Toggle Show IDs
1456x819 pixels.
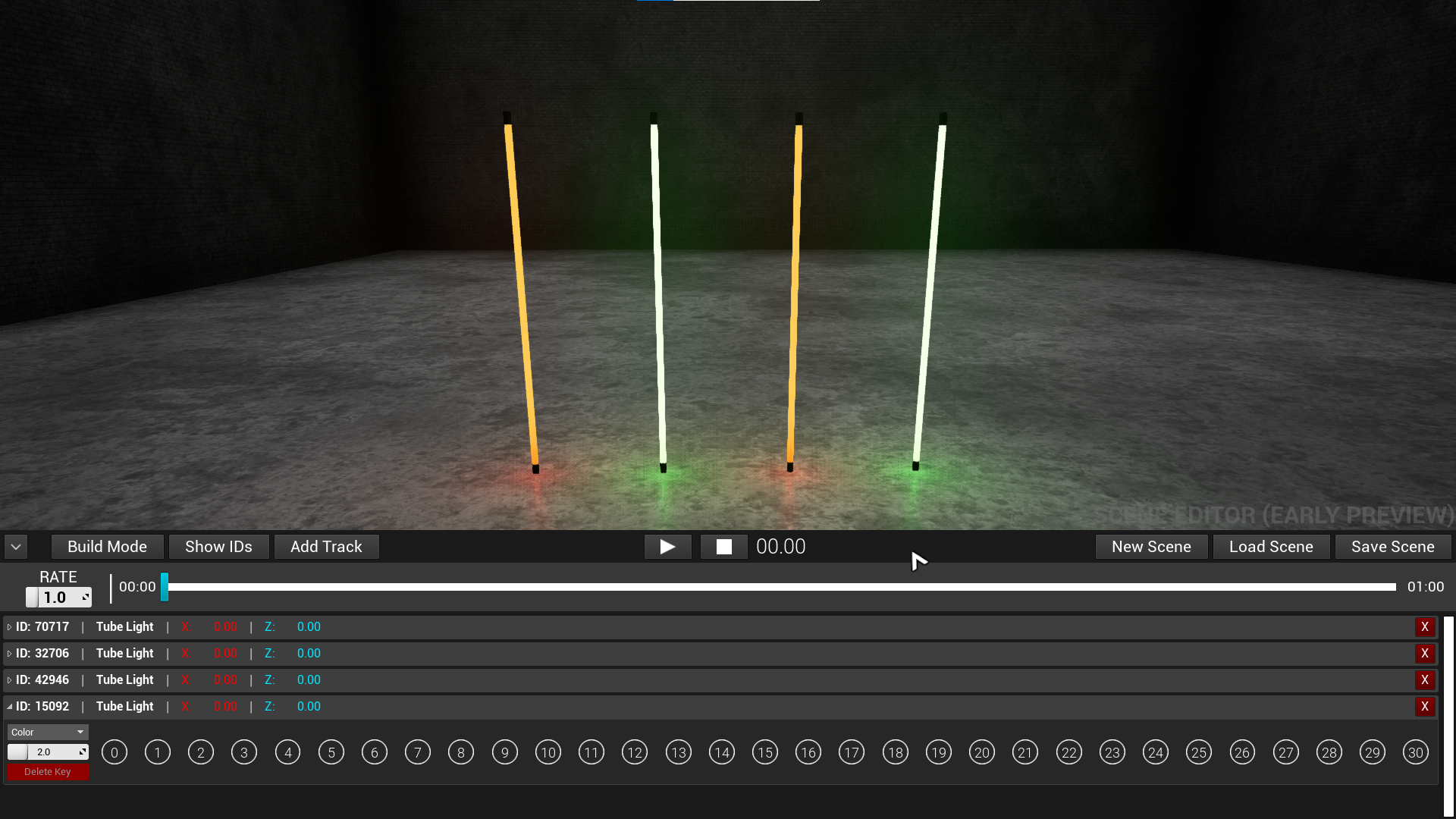pyautogui.click(x=218, y=547)
